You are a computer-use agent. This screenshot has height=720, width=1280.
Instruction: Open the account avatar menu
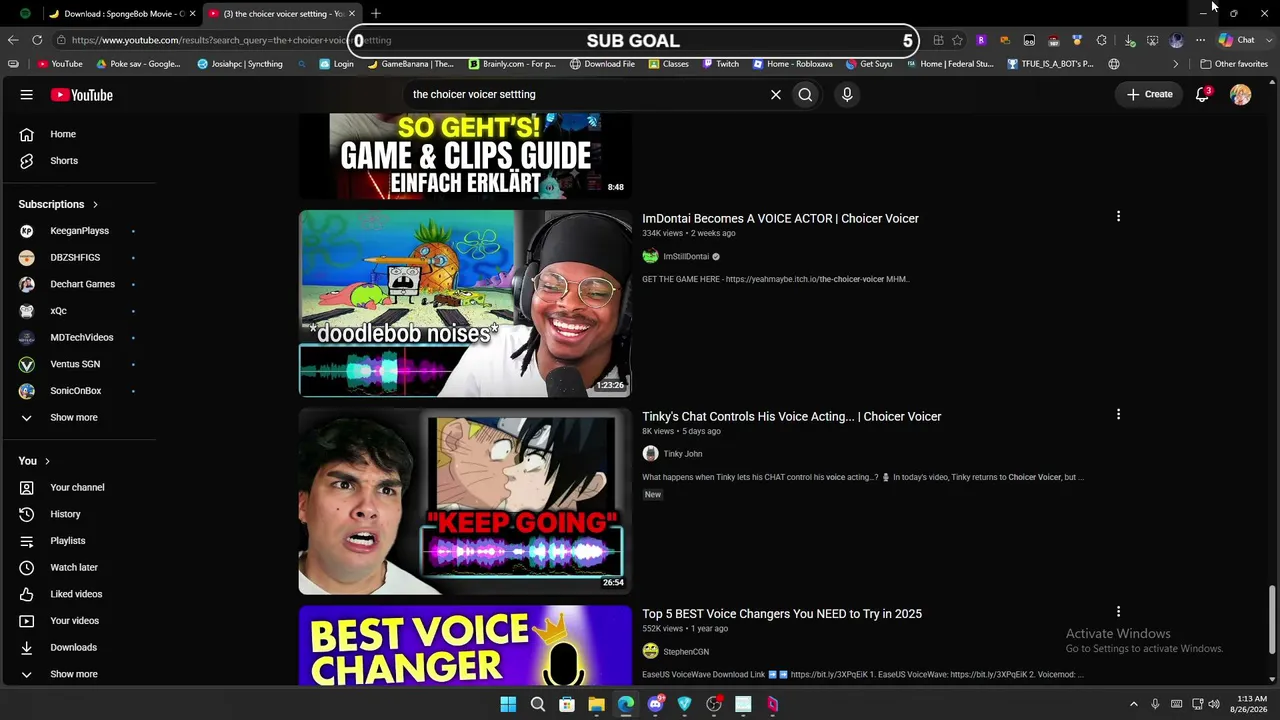tap(1241, 94)
